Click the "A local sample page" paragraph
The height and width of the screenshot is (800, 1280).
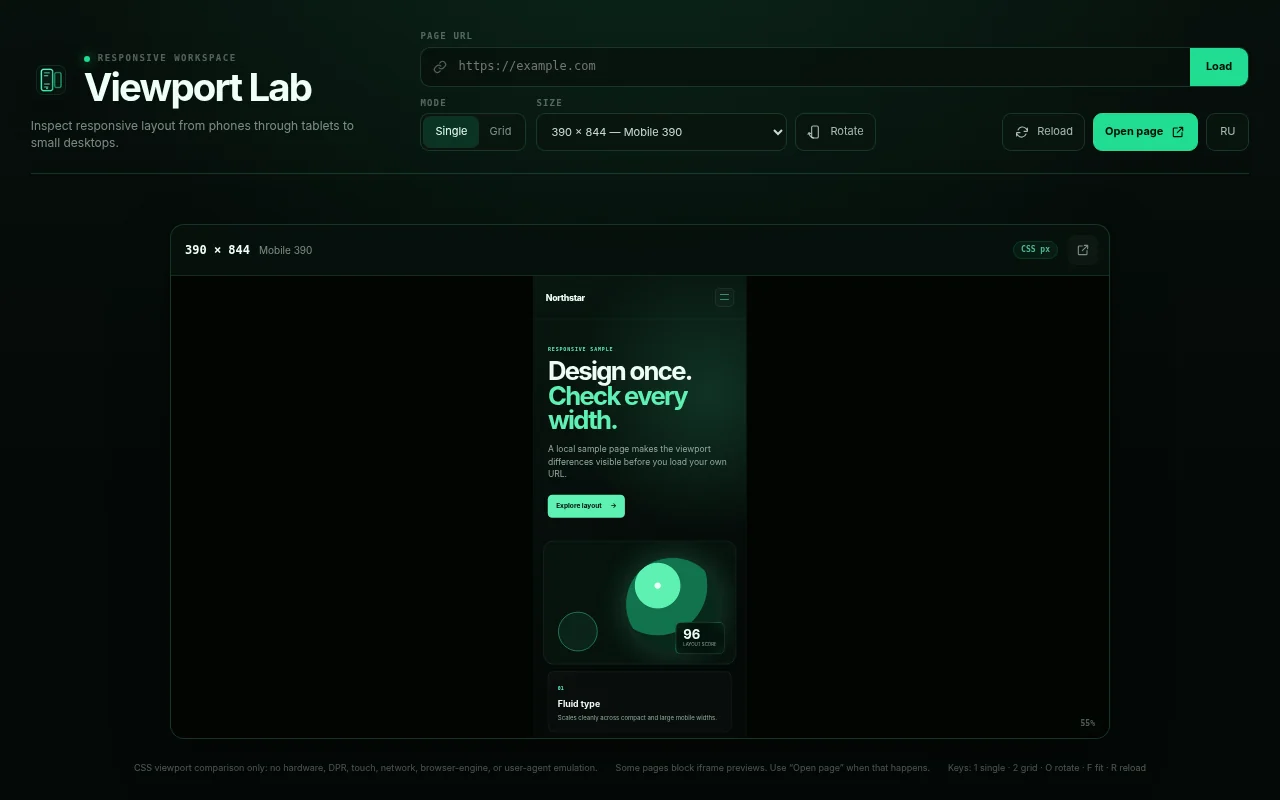(637, 461)
